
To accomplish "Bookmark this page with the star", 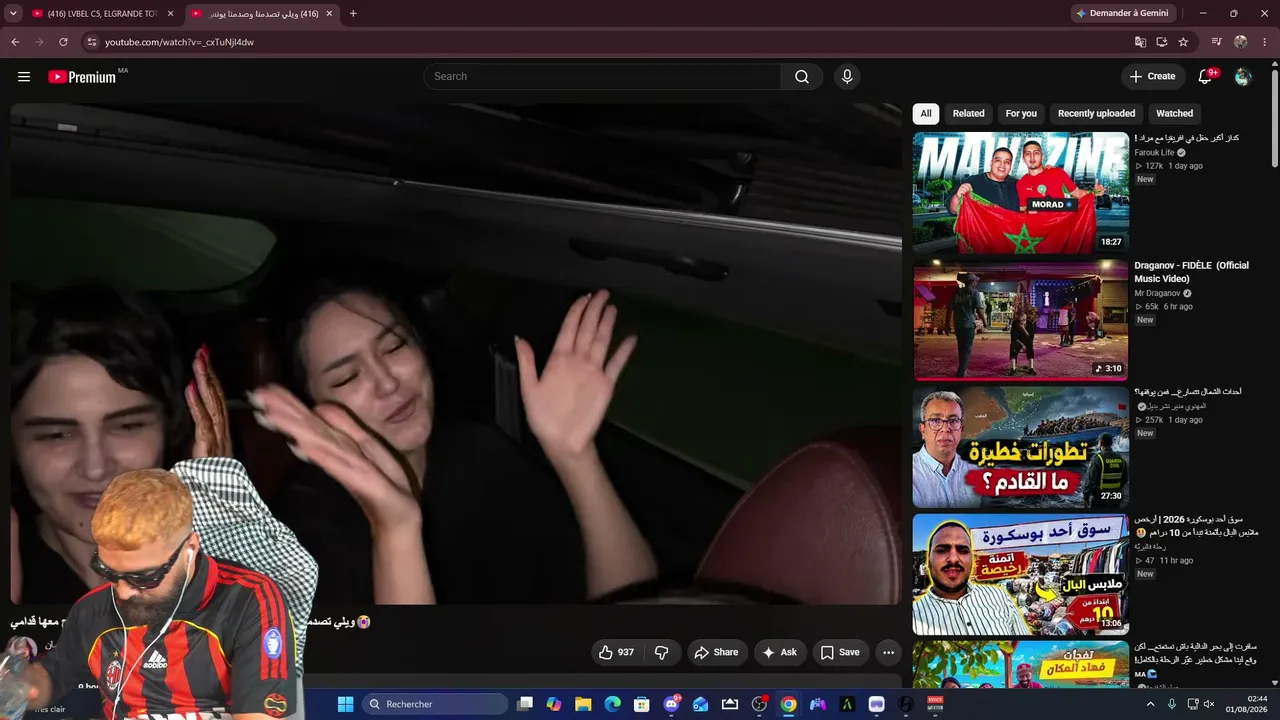I will tap(1184, 42).
